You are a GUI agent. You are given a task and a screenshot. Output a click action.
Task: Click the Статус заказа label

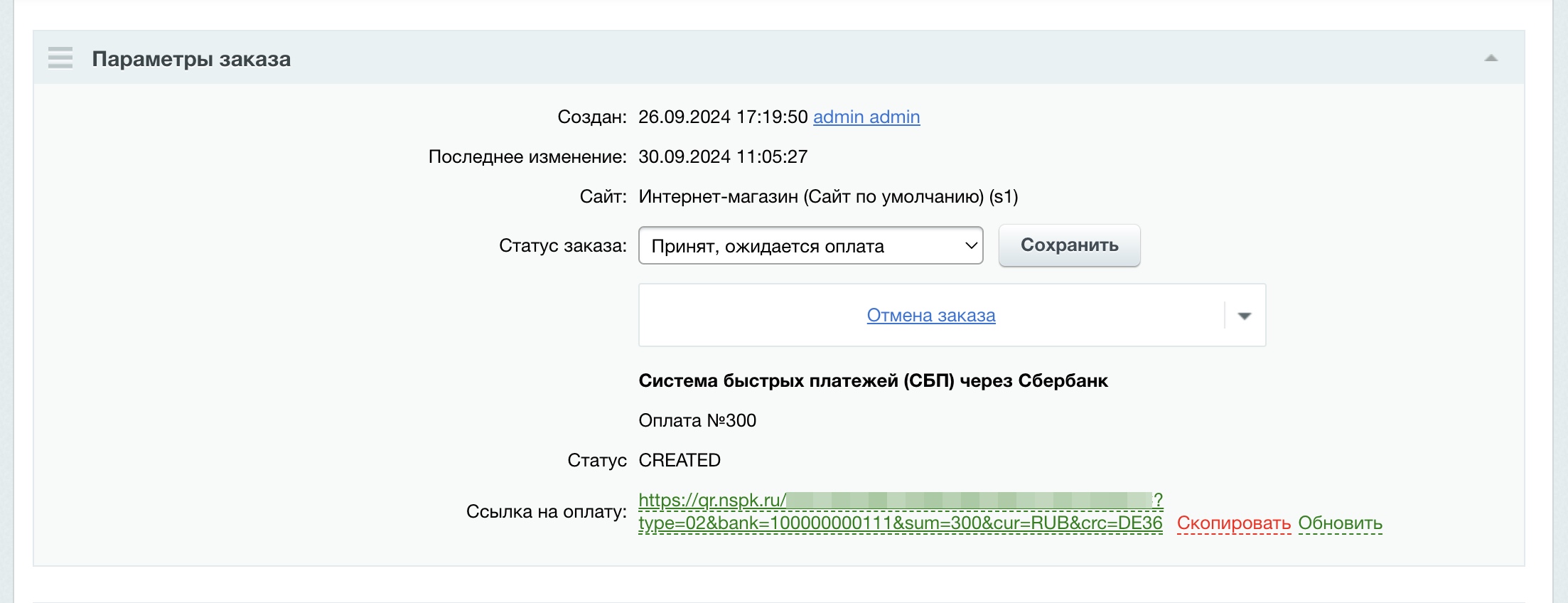(x=562, y=246)
